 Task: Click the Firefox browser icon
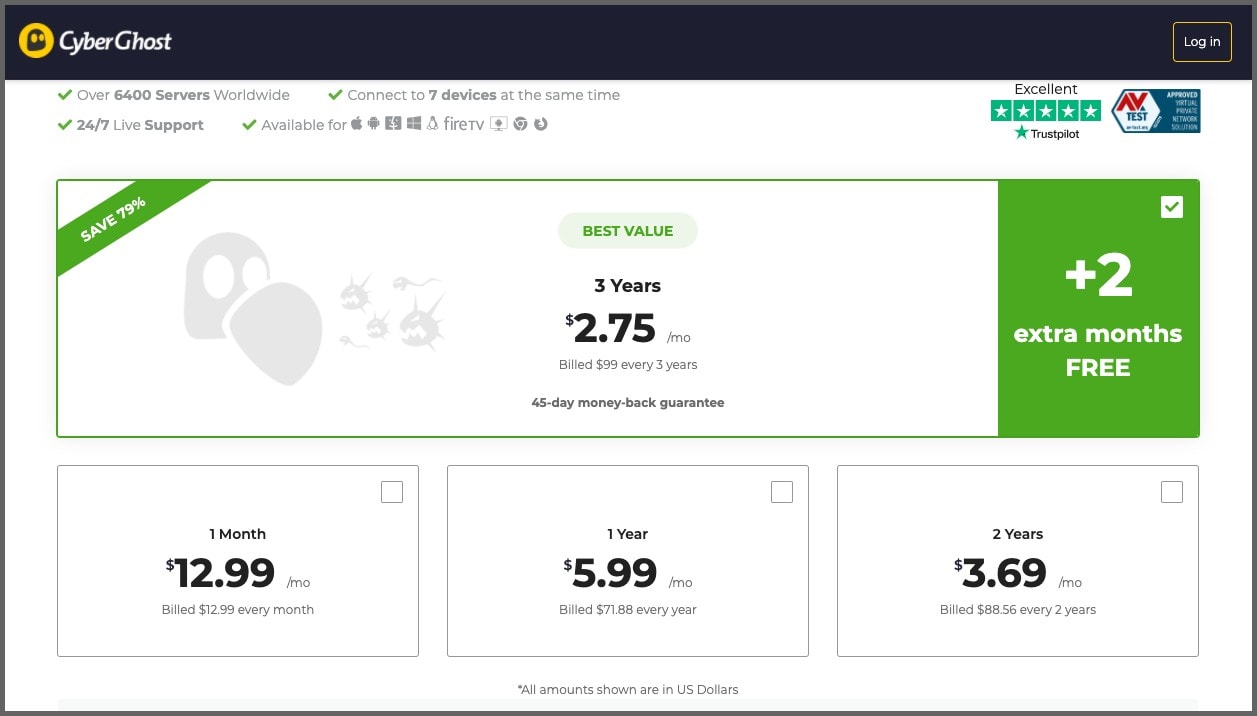[x=541, y=124]
